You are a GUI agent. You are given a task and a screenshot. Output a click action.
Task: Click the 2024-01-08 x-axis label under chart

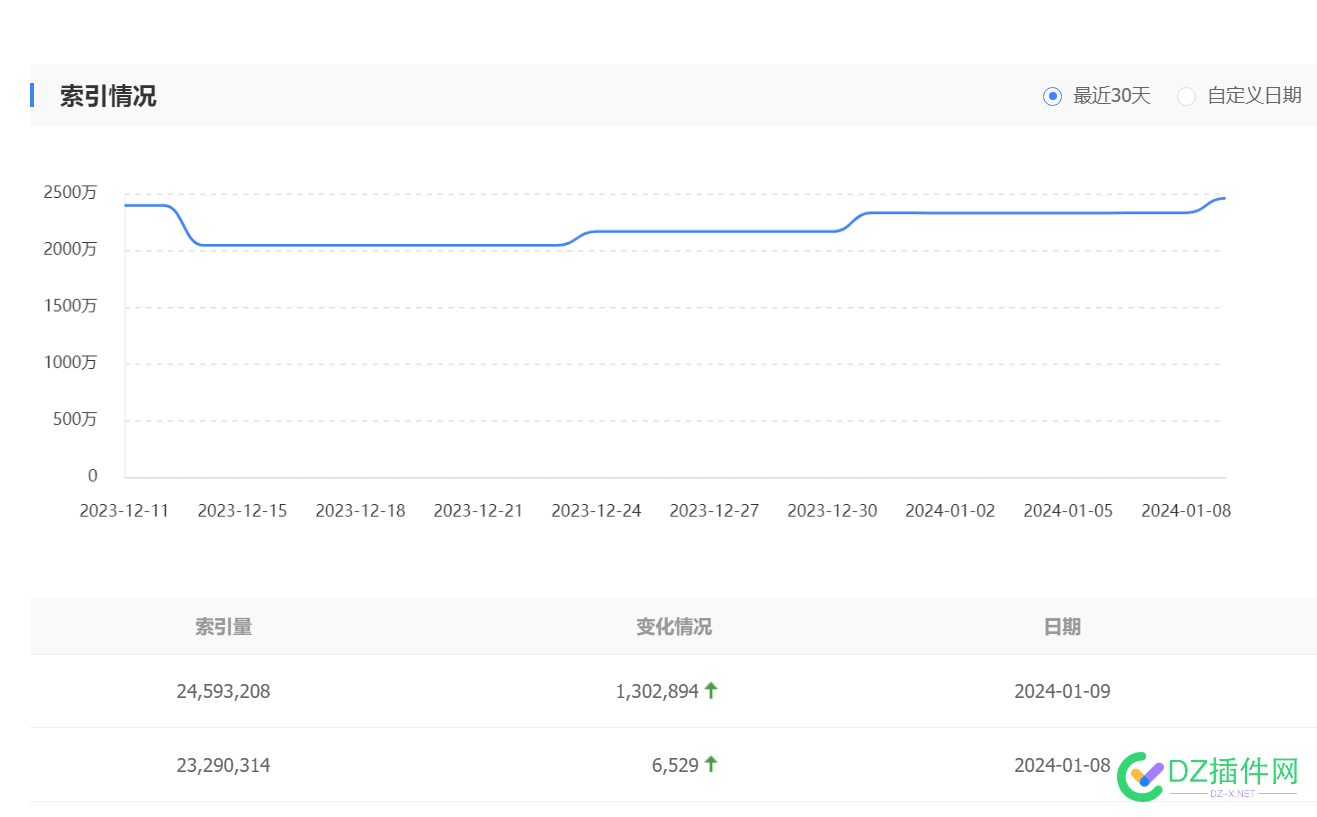point(1186,510)
